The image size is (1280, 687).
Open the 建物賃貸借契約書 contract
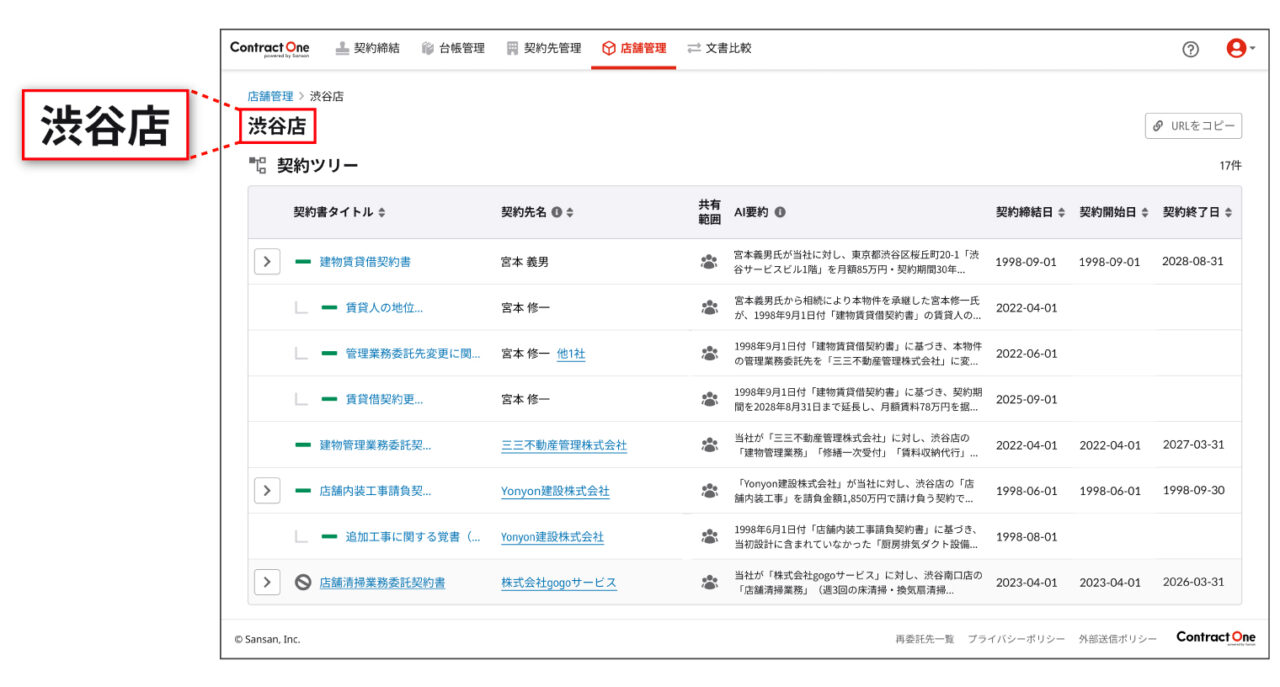[365, 262]
